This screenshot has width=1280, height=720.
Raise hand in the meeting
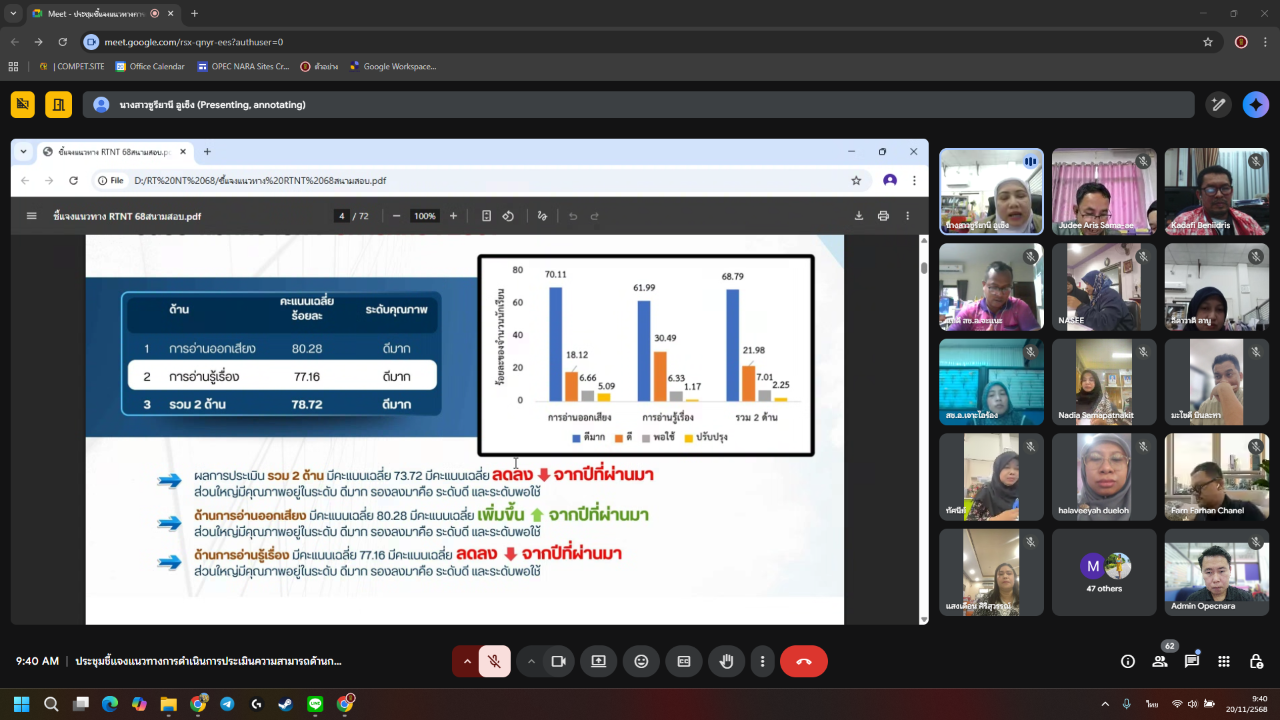[x=727, y=661]
